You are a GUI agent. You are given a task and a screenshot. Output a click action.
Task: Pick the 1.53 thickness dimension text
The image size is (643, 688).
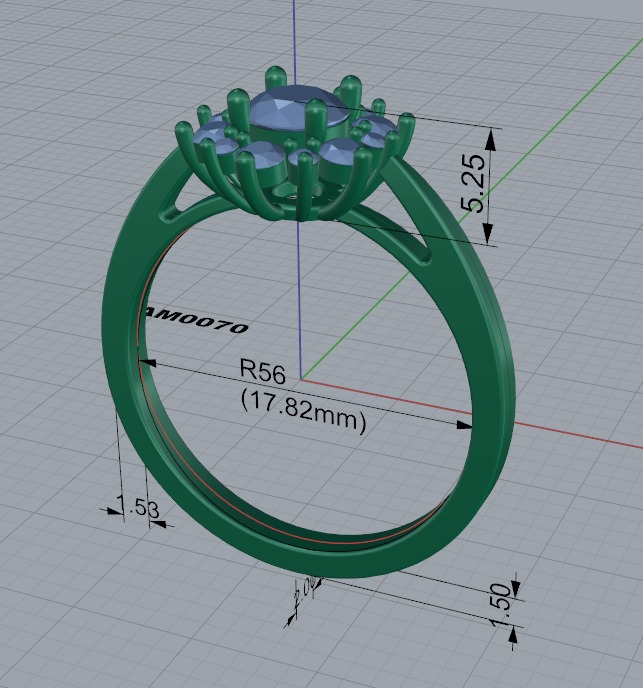click(137, 507)
